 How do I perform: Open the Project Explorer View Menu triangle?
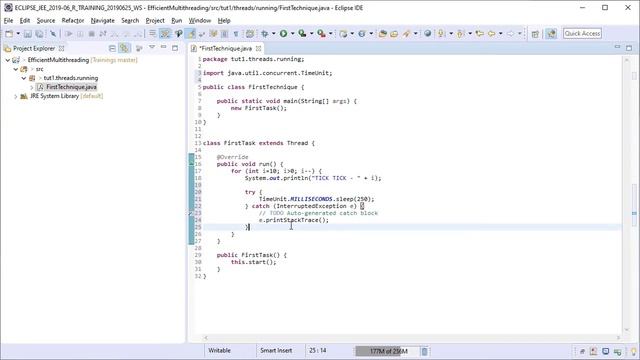coord(152,48)
